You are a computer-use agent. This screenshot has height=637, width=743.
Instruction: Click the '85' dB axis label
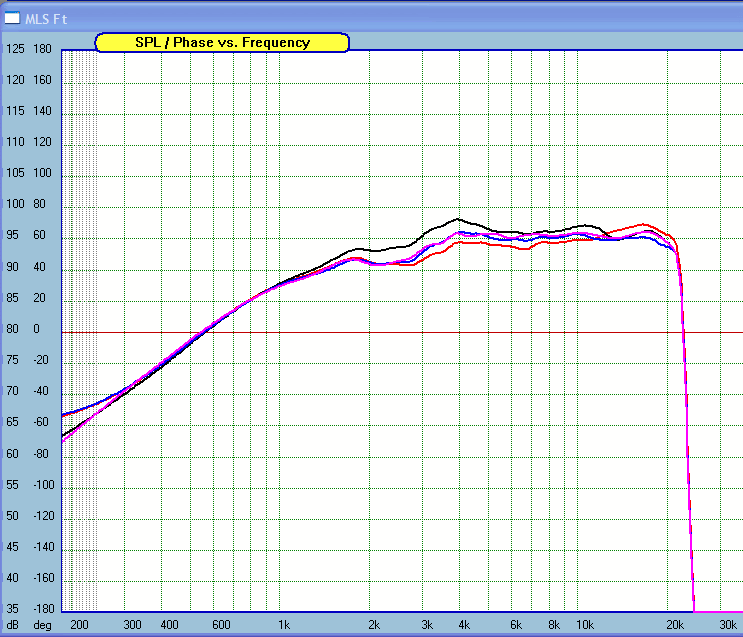pyautogui.click(x=12, y=298)
